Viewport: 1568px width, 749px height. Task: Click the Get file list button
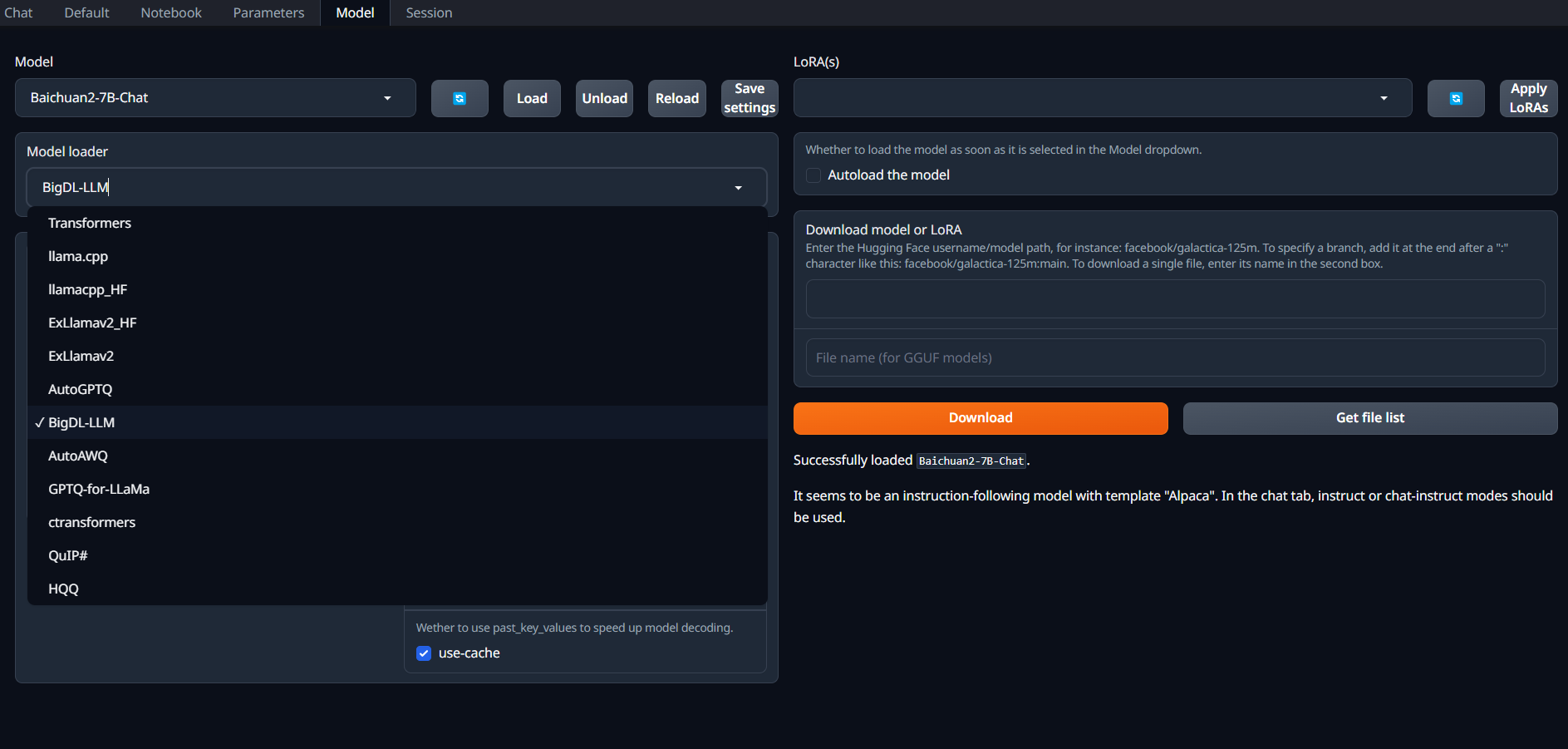point(1369,418)
